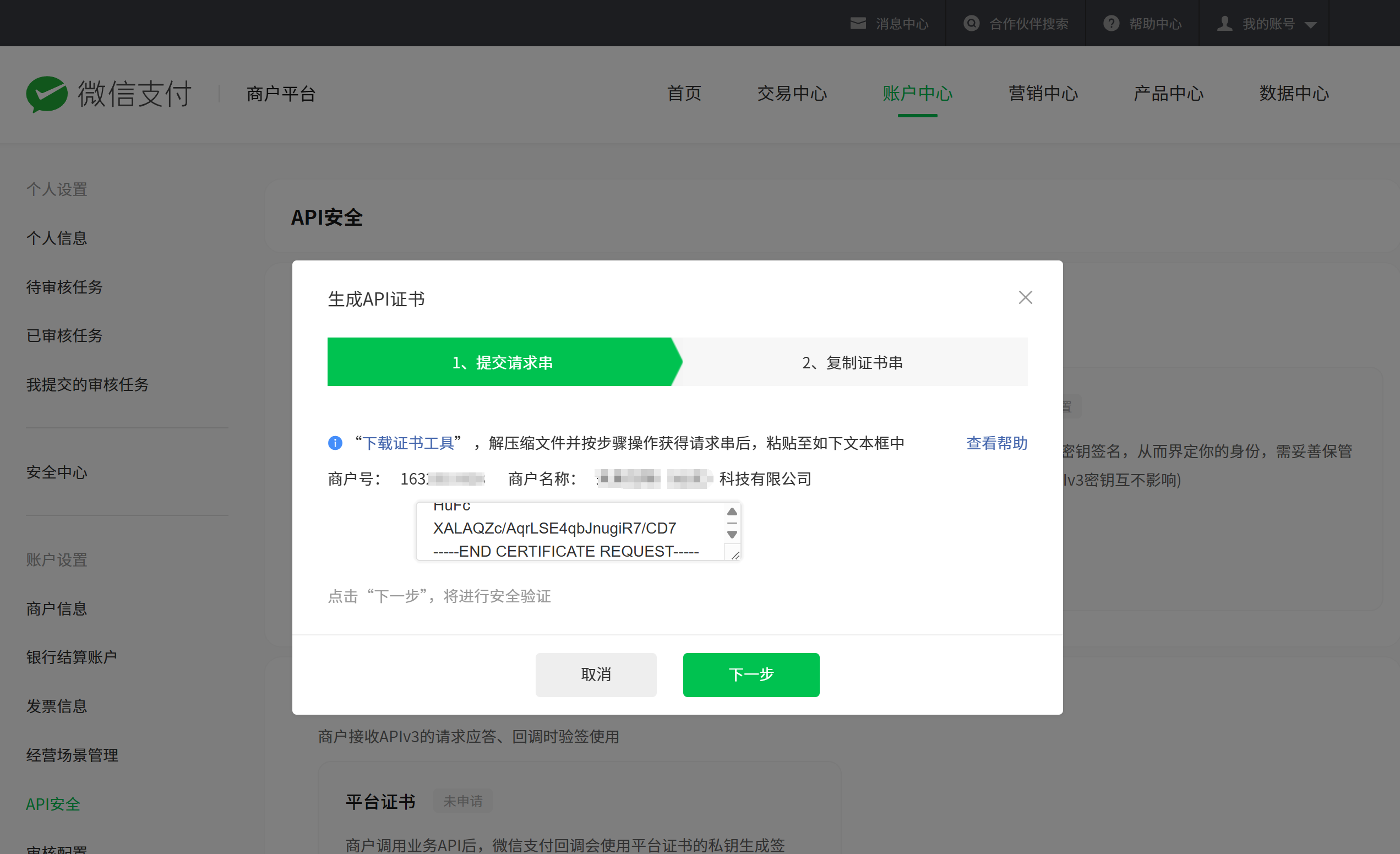Open 商户信息 in the sidebar
The height and width of the screenshot is (854, 1400).
pos(57,608)
